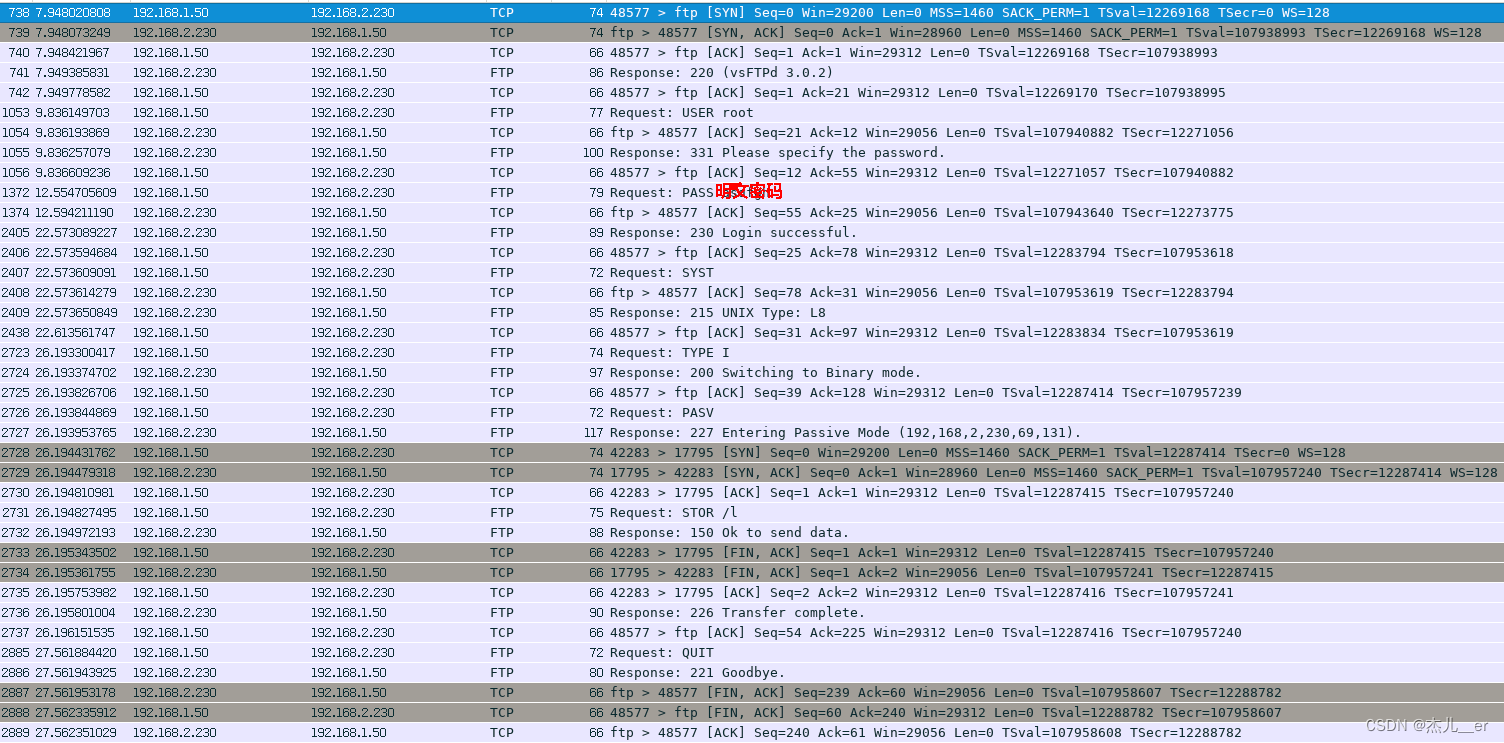The width and height of the screenshot is (1504, 743).
Task: Select packet 739 SYN, ACK from ftp to 48577
Action: pyautogui.click(x=752, y=33)
